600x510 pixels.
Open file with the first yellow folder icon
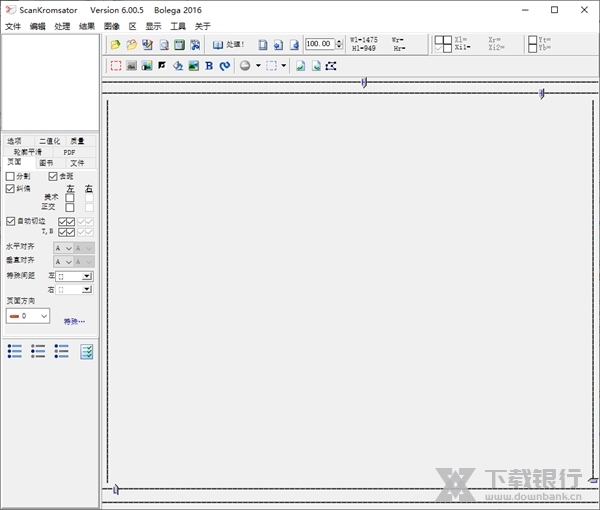tap(115, 45)
